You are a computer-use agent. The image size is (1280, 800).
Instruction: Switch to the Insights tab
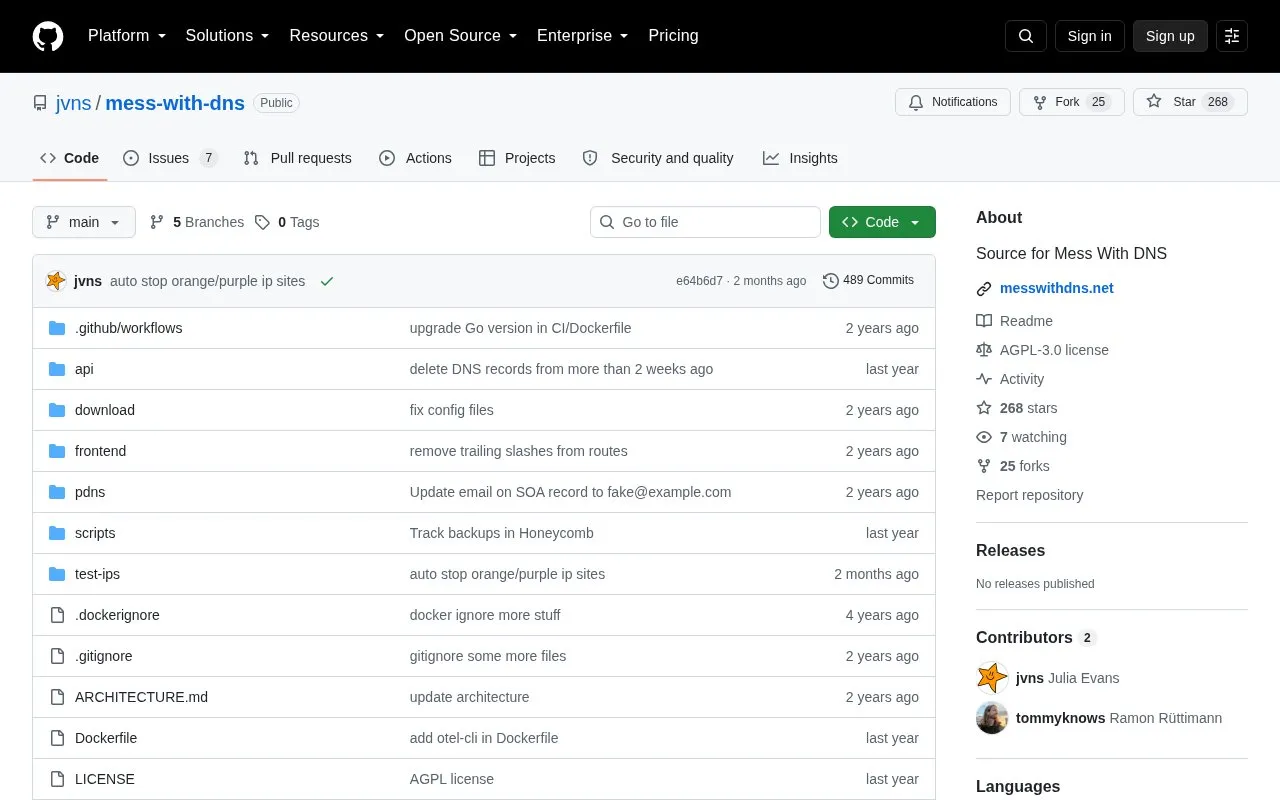[x=800, y=158]
